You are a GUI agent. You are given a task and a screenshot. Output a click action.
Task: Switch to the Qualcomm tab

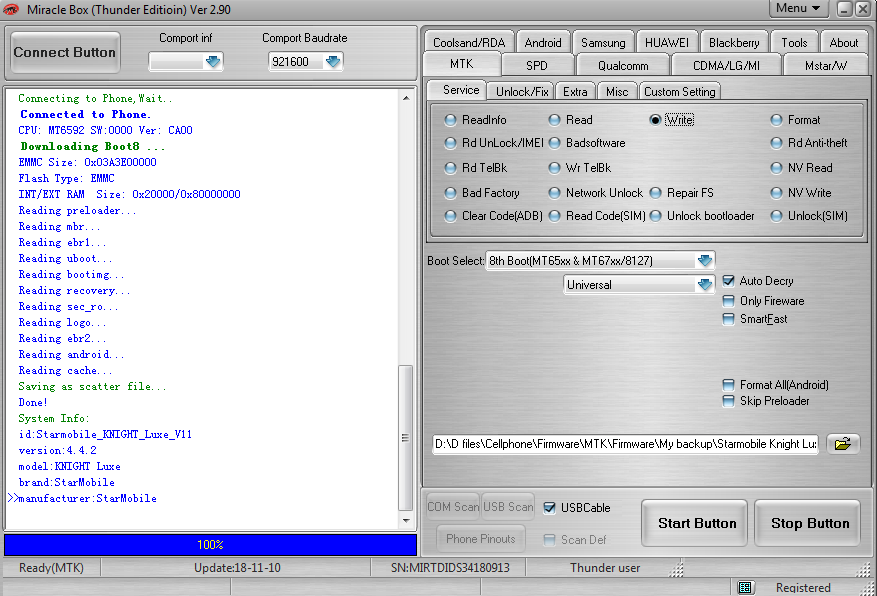point(623,65)
